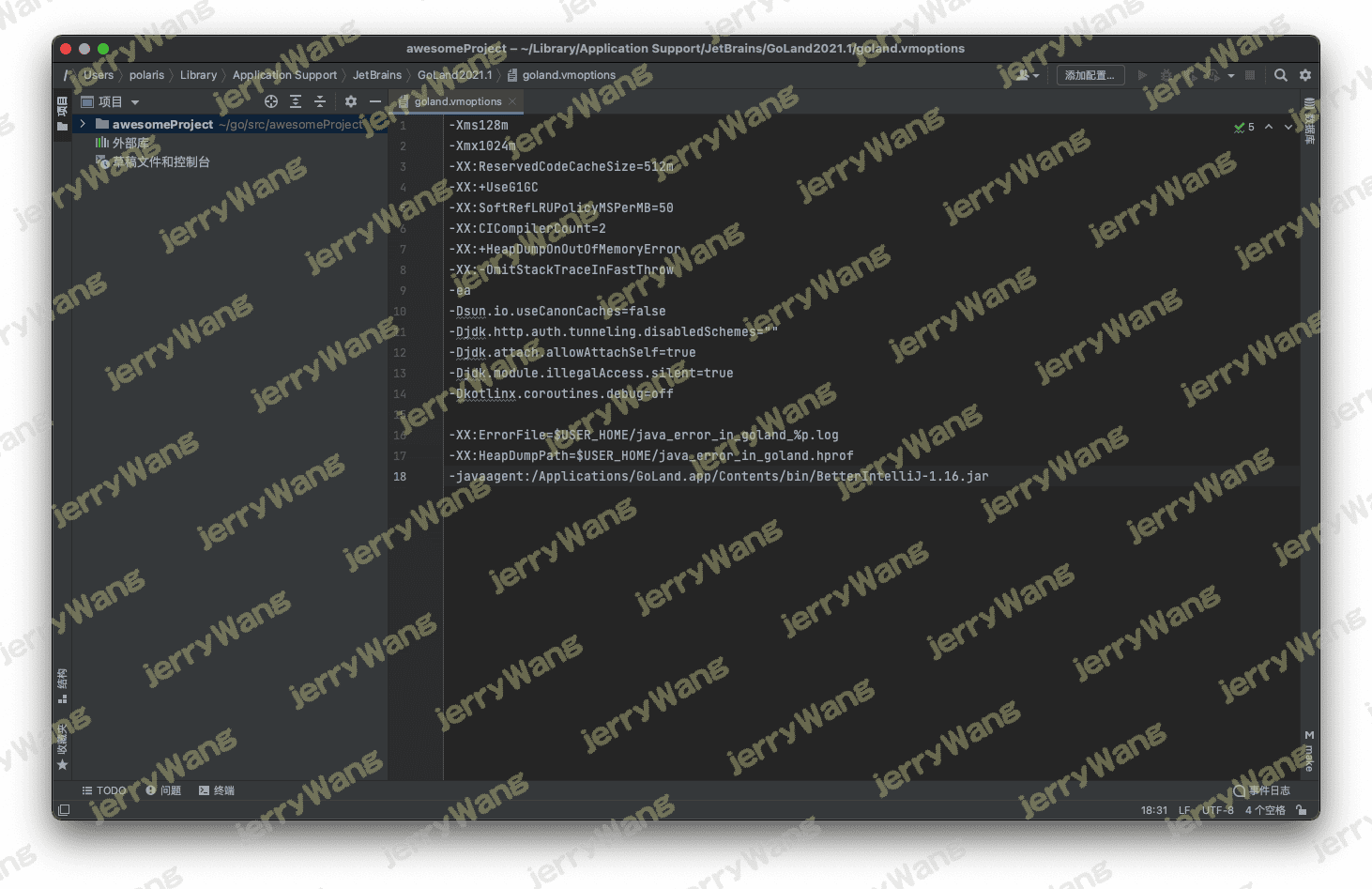1372x889 pixels.
Task: Open the user account dropdown
Action: click(x=1028, y=75)
